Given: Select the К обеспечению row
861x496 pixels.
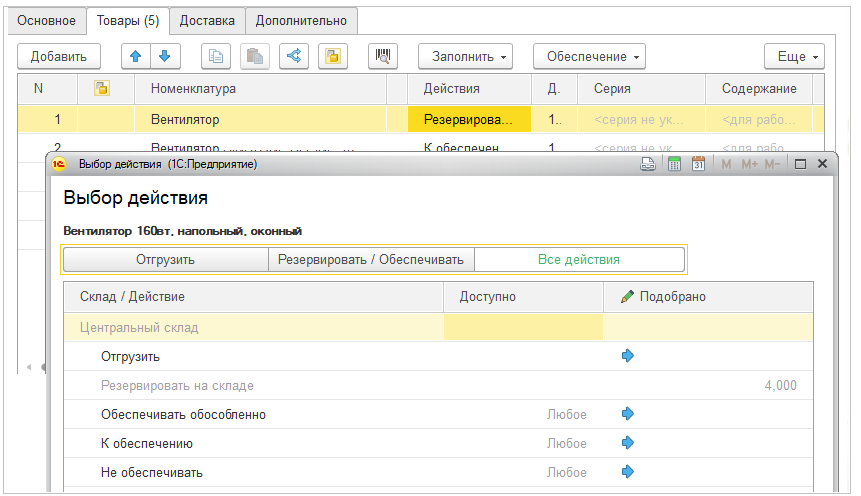Looking at the screenshot, I should 438,444.
